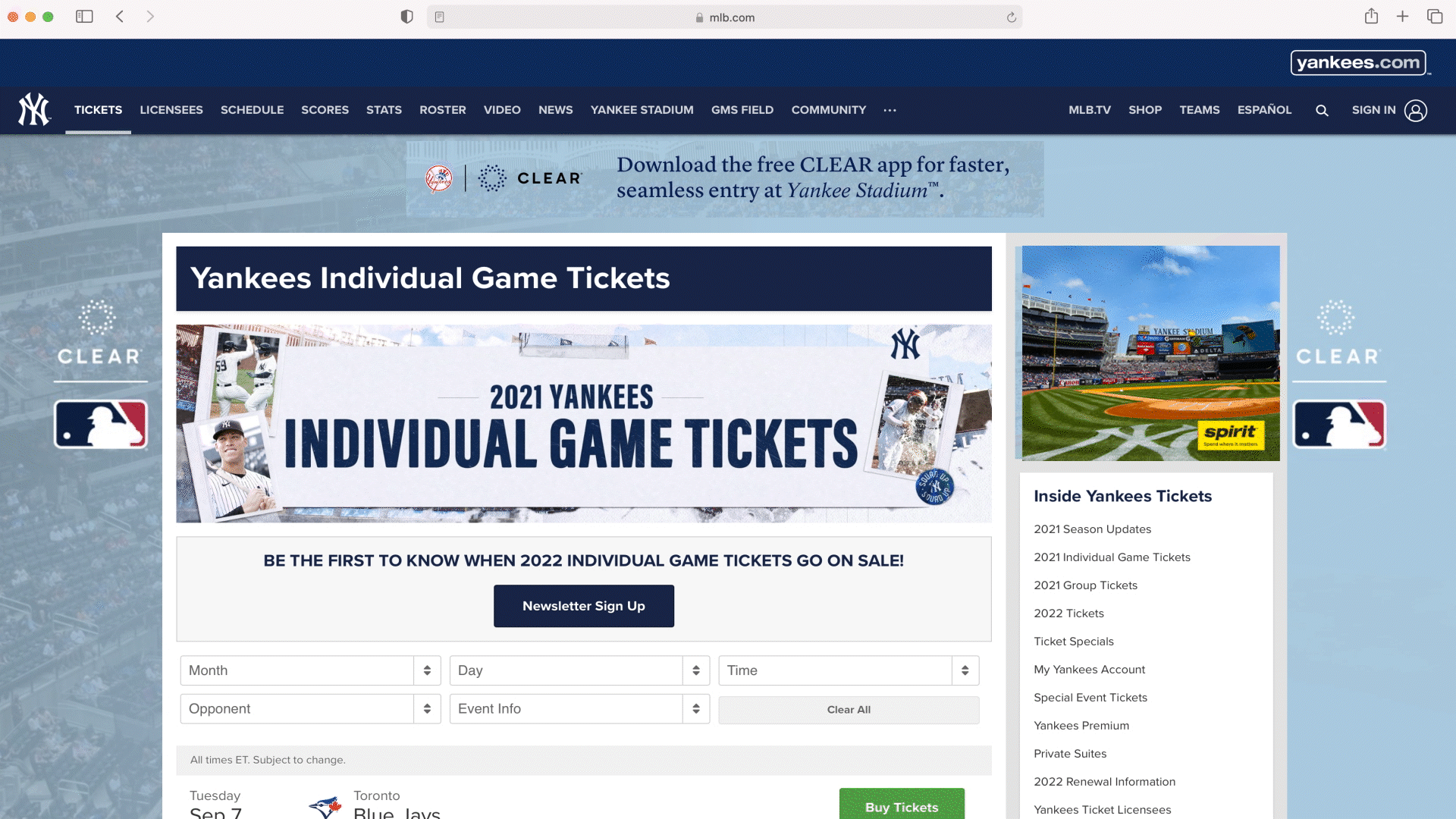Viewport: 1456px width, 819px height.
Task: Open the reader view icon in address bar
Action: click(440, 17)
